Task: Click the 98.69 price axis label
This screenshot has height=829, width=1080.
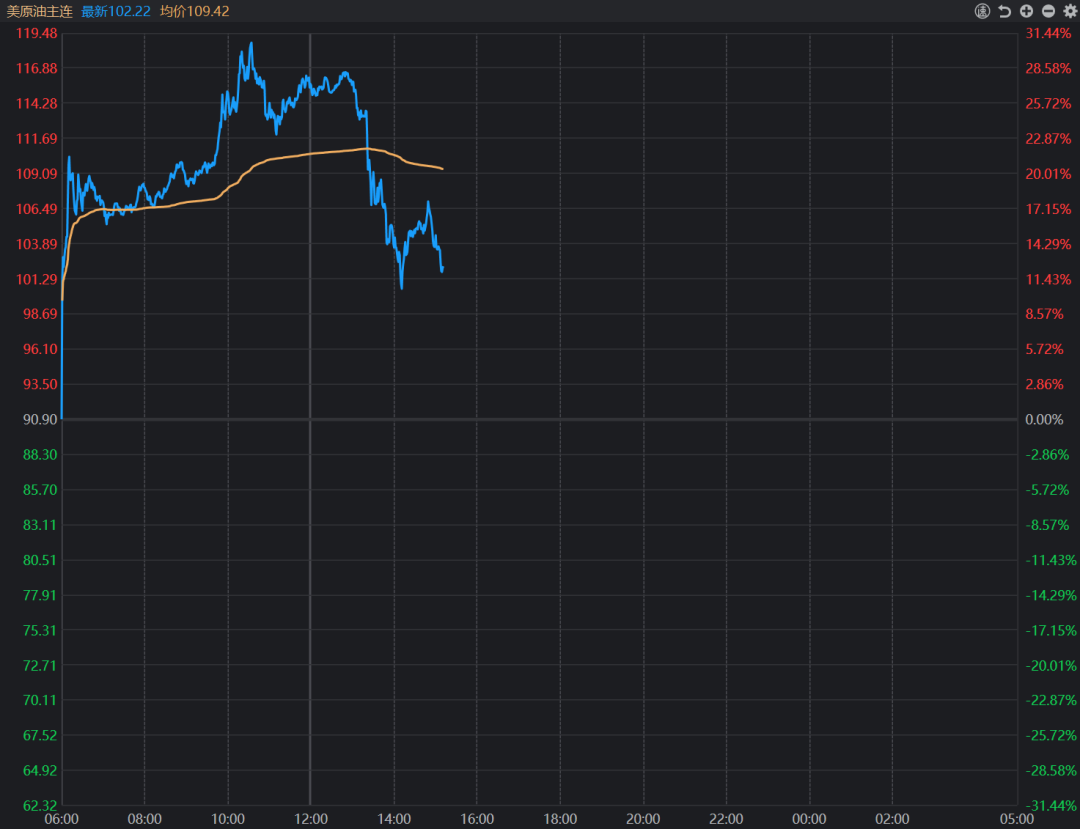Action: 40,314
